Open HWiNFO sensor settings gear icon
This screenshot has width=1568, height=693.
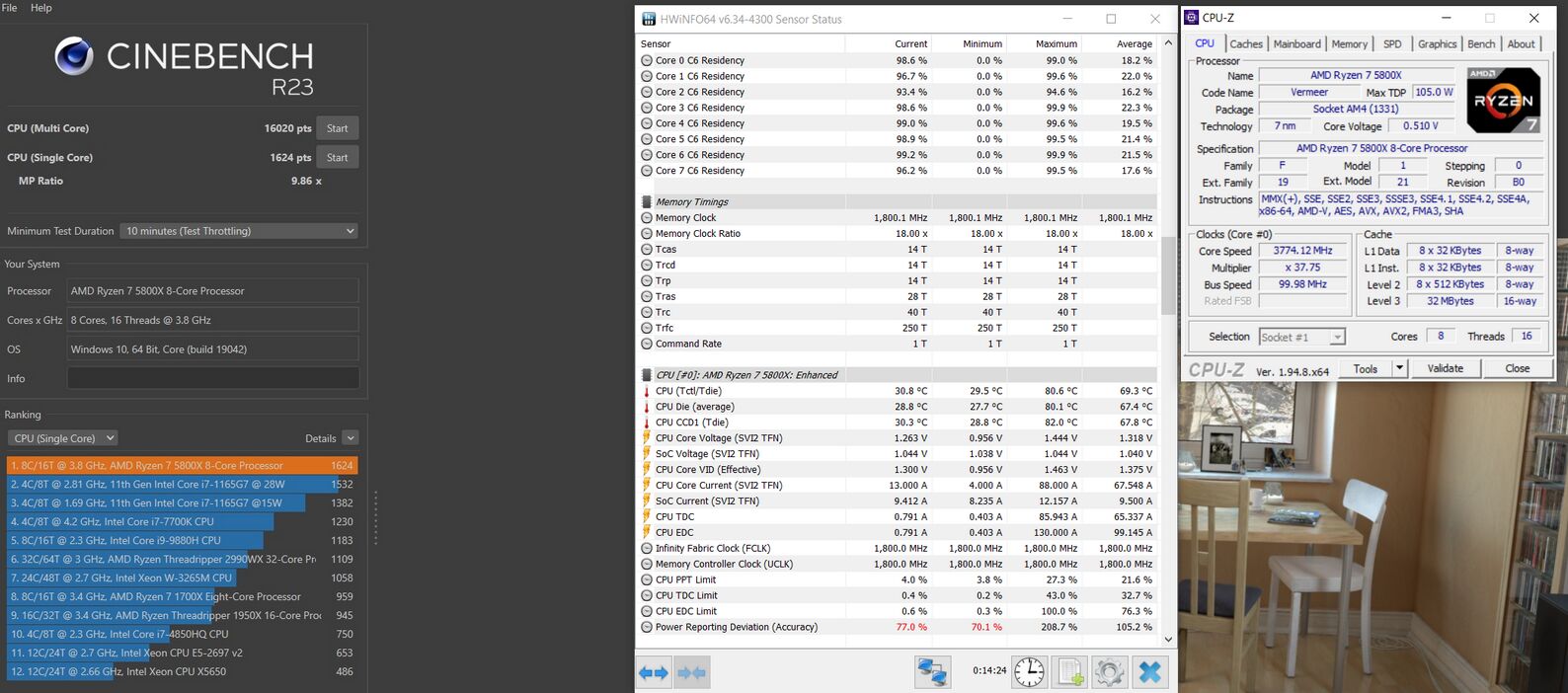pos(1109,672)
